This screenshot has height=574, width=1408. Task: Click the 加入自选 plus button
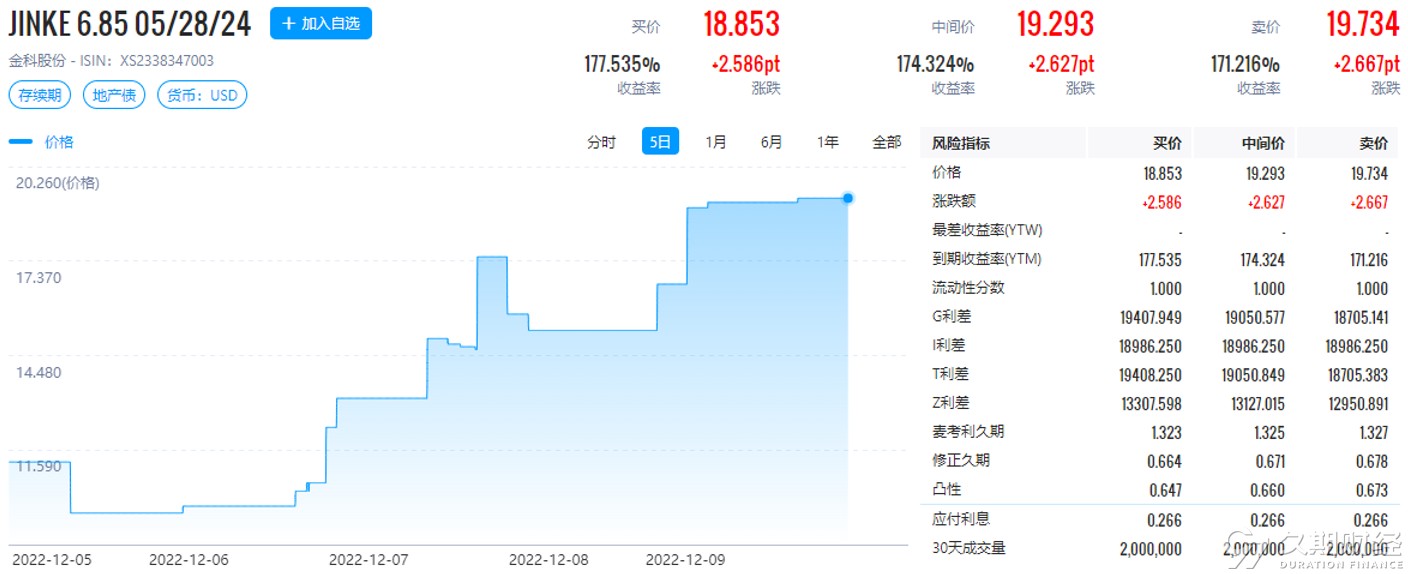[x=321, y=23]
